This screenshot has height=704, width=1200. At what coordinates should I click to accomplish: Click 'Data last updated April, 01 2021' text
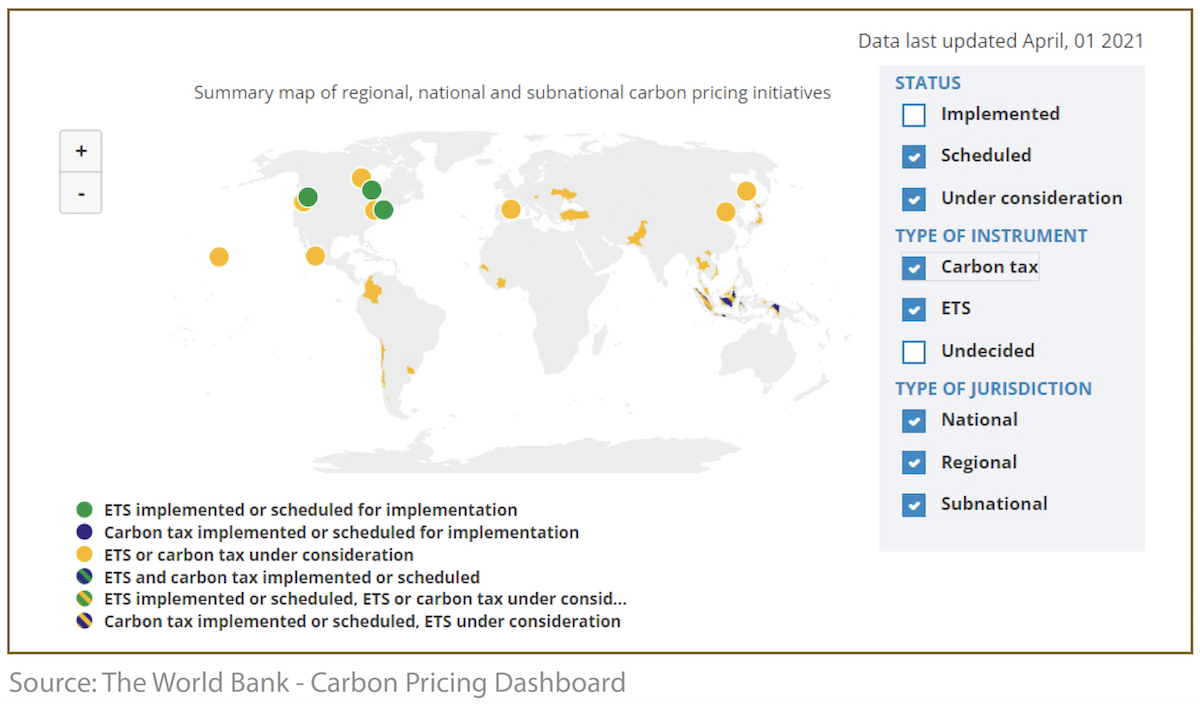click(1001, 41)
